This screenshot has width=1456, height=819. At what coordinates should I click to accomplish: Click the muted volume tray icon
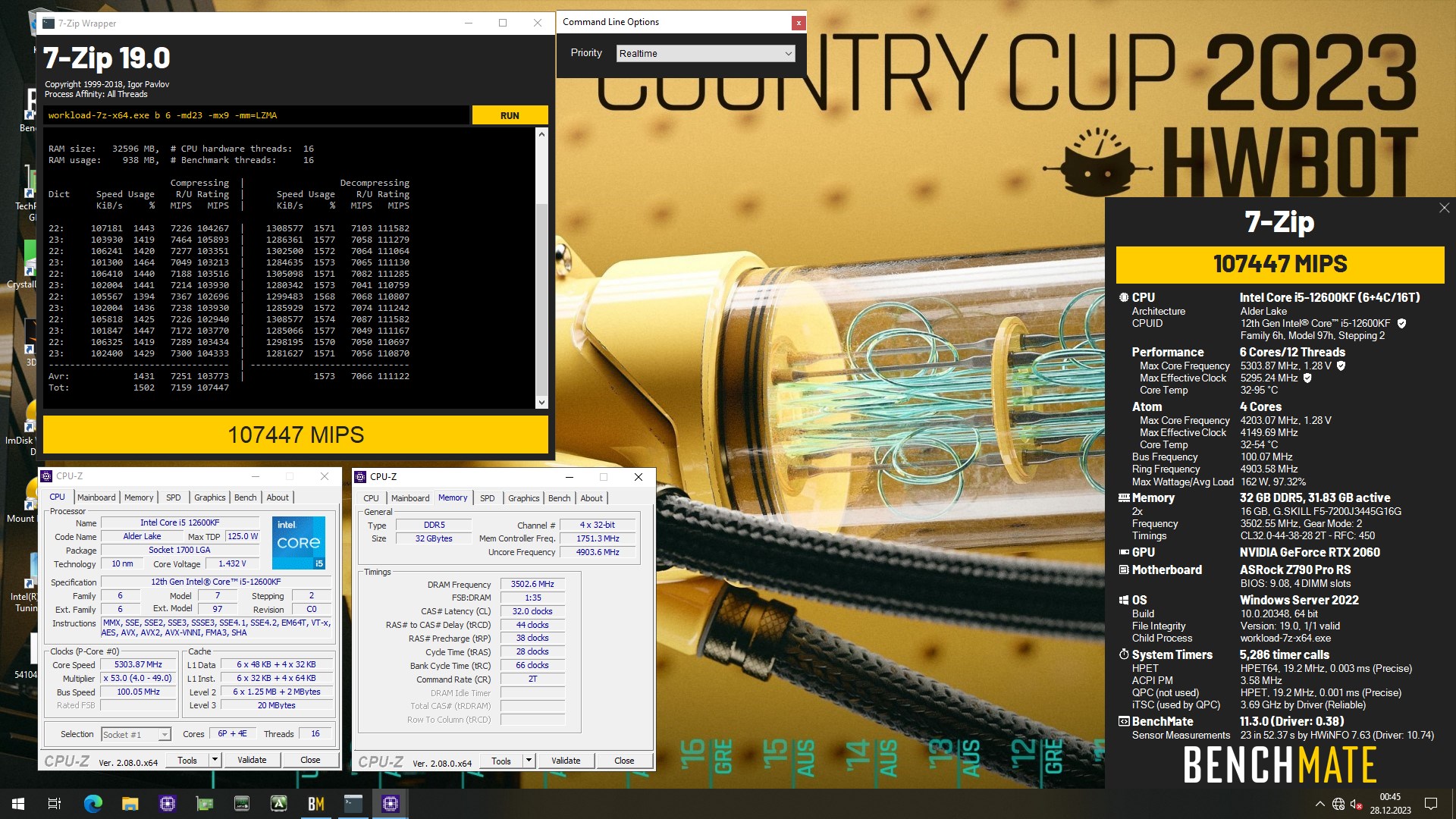[1357, 804]
